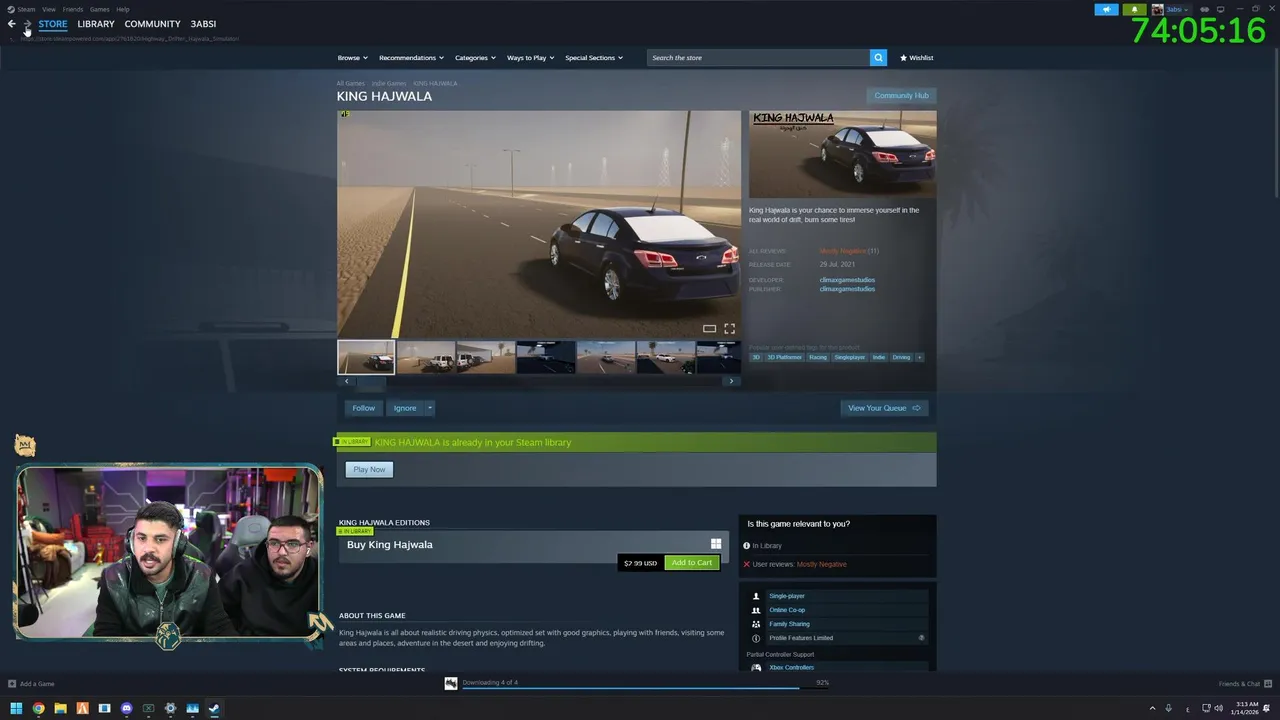Click left arrow on thumbnail strip
The width and height of the screenshot is (1280, 720).
[347, 381]
